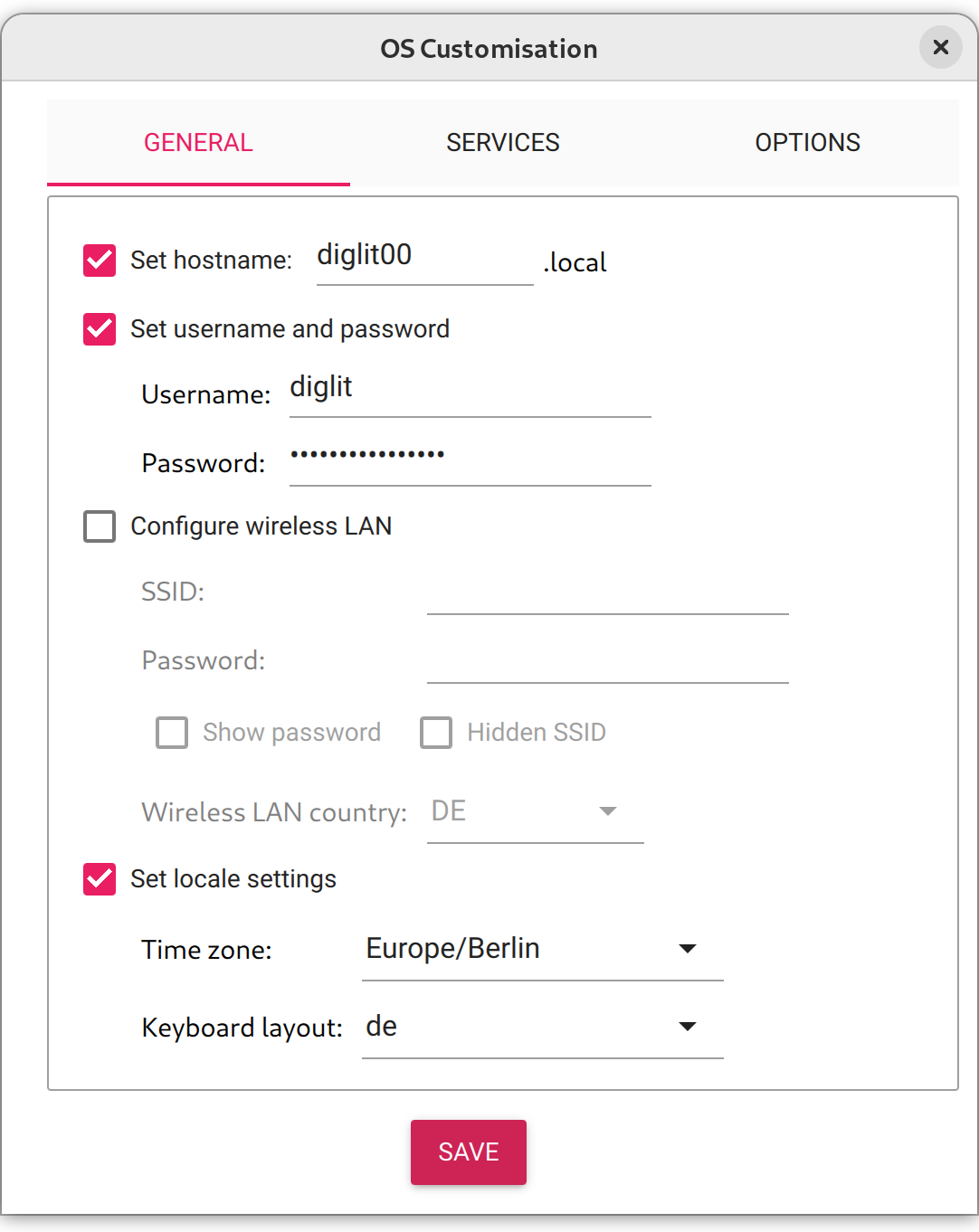Open the Options tab

(807, 143)
